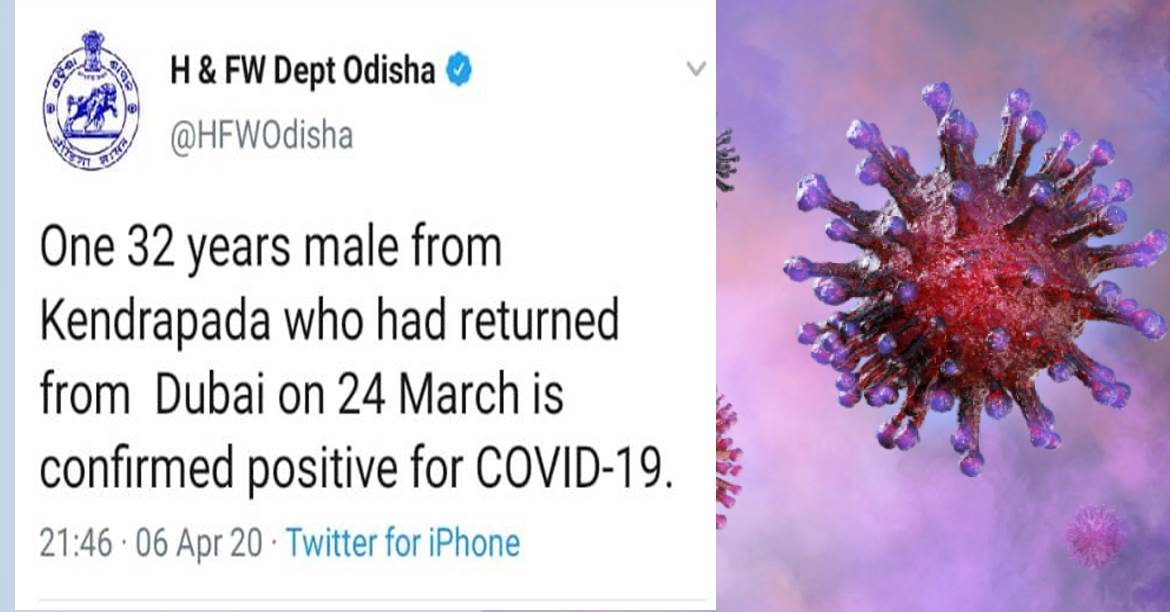The height and width of the screenshot is (612, 1170).
Task: Click the Twitter for iPhone source link
Action: [403, 543]
